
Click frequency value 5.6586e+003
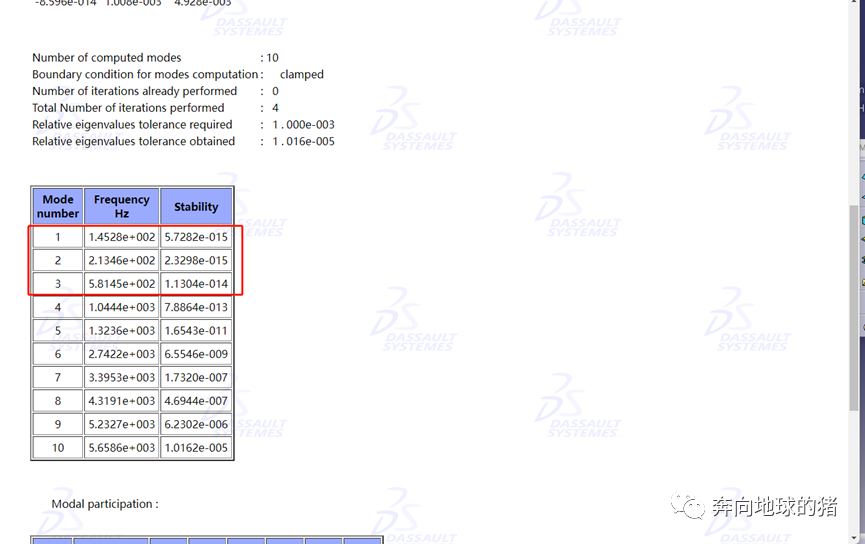coord(122,448)
